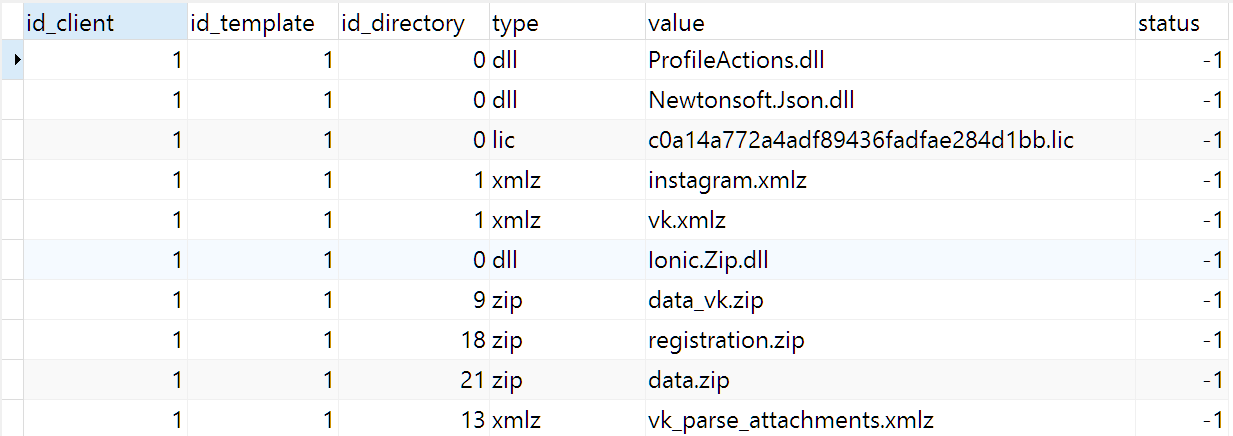
Task: Click the current row indicator arrow
Action: point(11,60)
